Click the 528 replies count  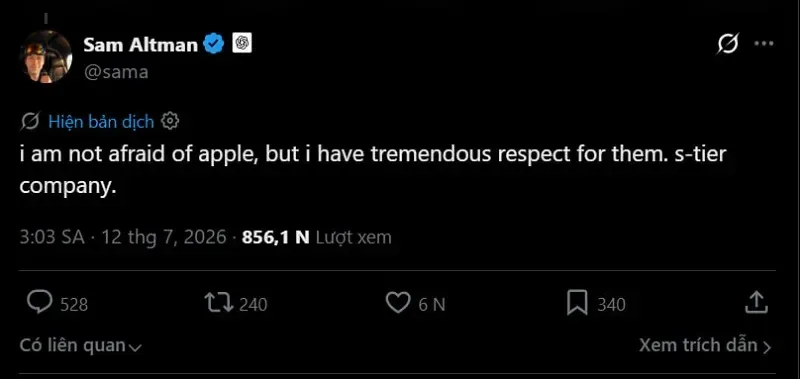point(74,305)
